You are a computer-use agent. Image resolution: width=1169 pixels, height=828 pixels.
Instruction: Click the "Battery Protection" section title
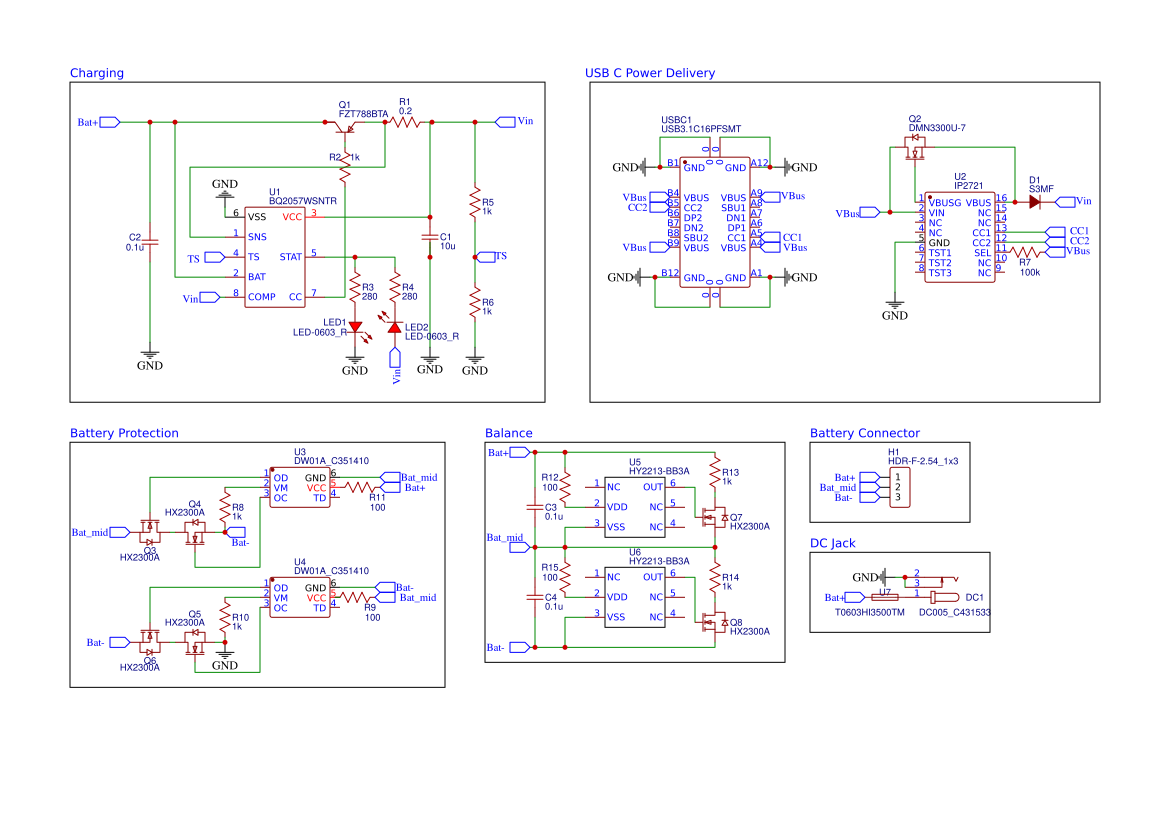coord(124,433)
